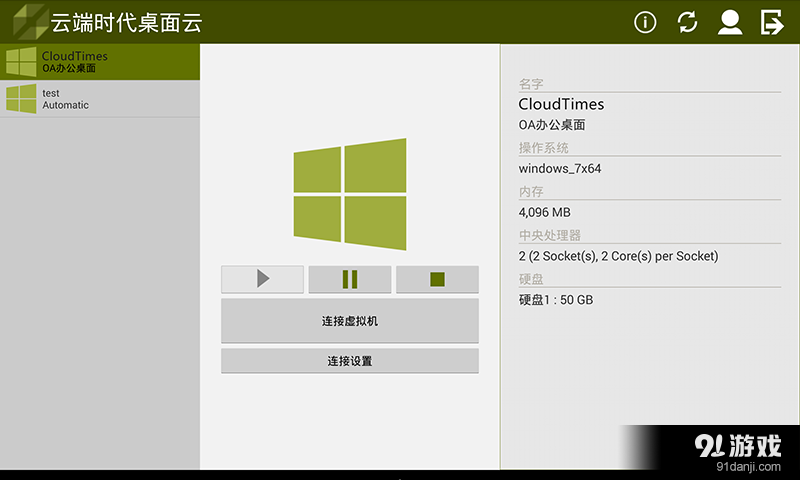Select the test Automatic desktop entry
Image resolution: width=800 pixels, height=480 pixels.
click(x=100, y=99)
